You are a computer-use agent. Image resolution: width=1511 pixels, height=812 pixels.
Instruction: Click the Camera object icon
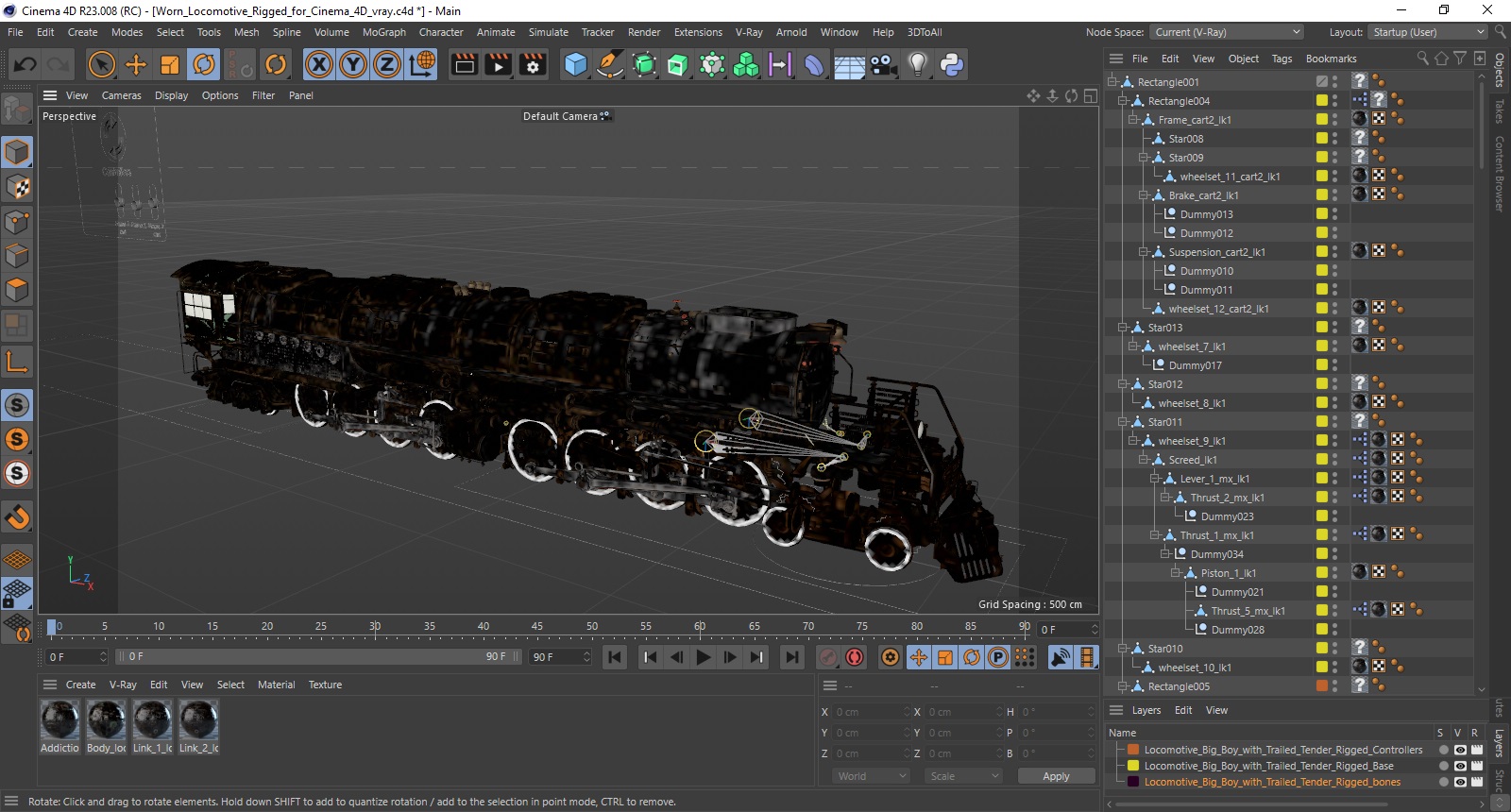(883, 64)
